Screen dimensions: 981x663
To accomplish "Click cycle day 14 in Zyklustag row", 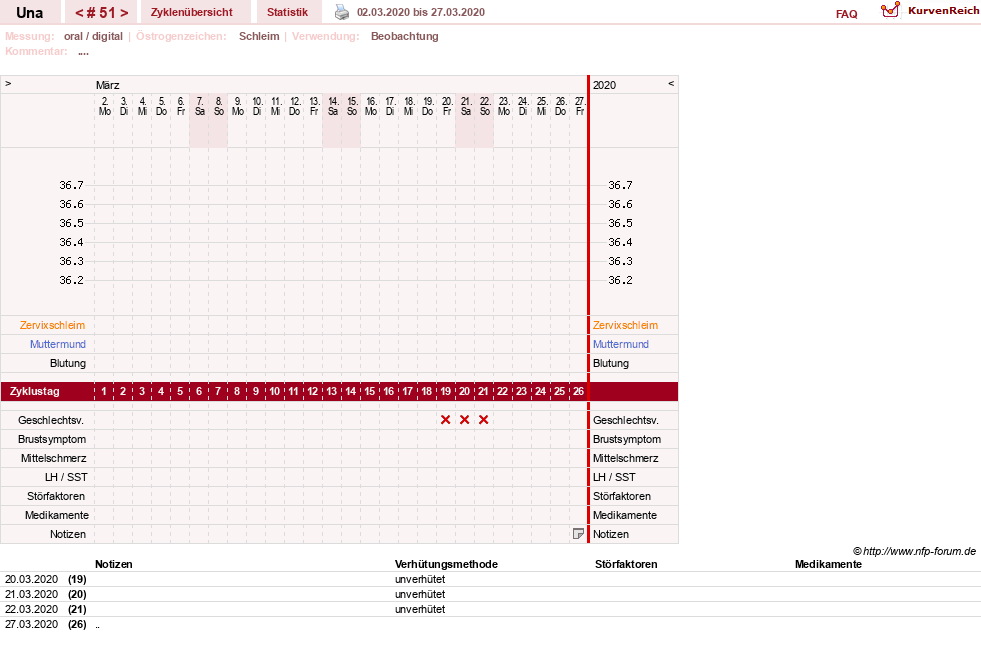I will point(350,392).
